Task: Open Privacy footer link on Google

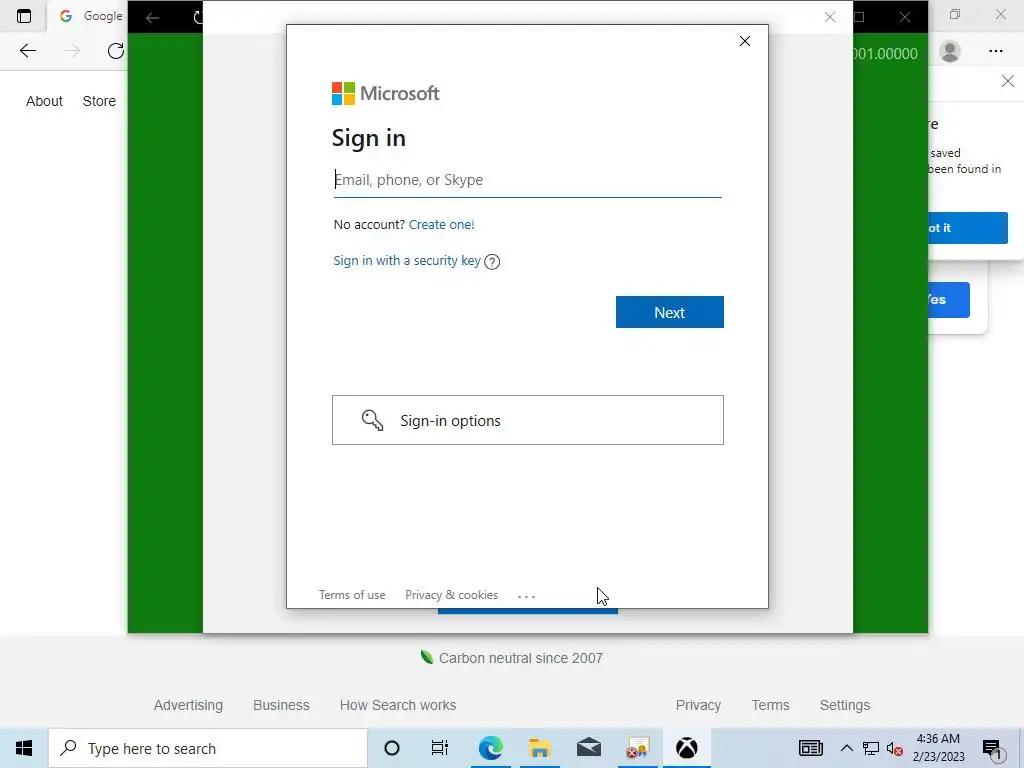Action: [x=698, y=705]
